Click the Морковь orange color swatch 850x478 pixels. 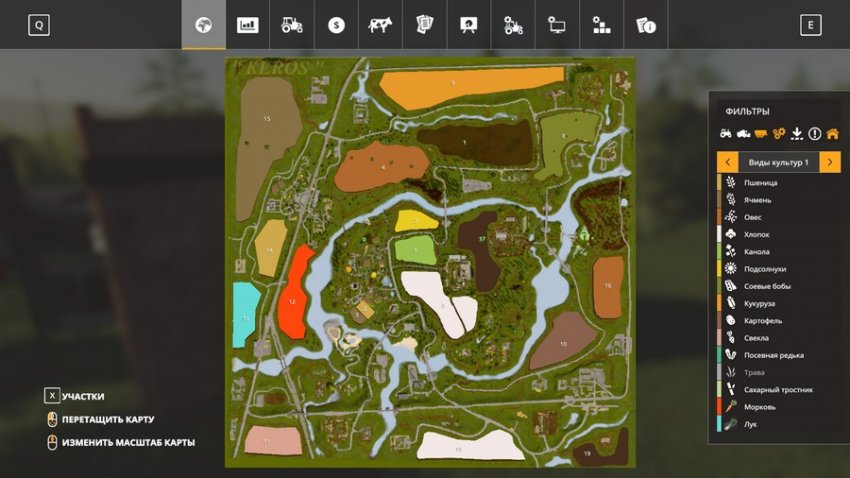tap(720, 407)
